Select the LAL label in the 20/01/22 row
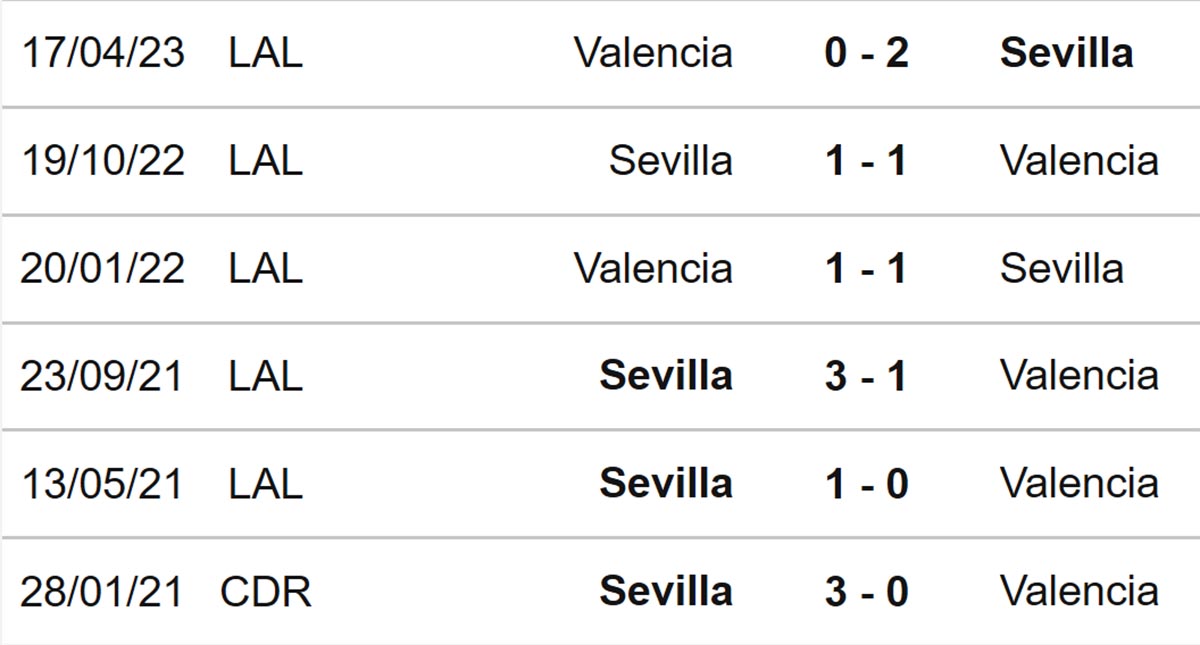 point(265,269)
